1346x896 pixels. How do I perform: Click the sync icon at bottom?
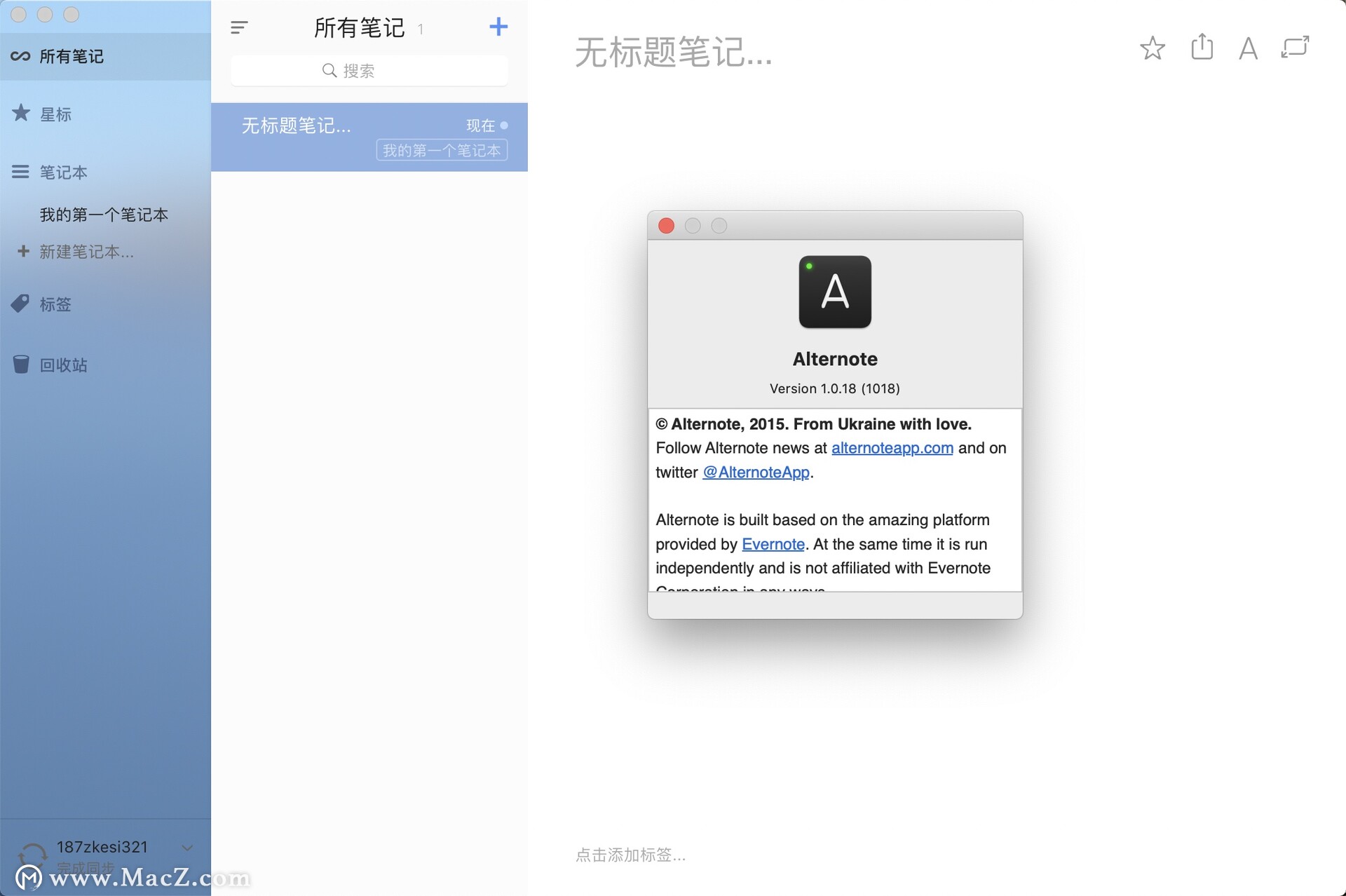click(32, 855)
